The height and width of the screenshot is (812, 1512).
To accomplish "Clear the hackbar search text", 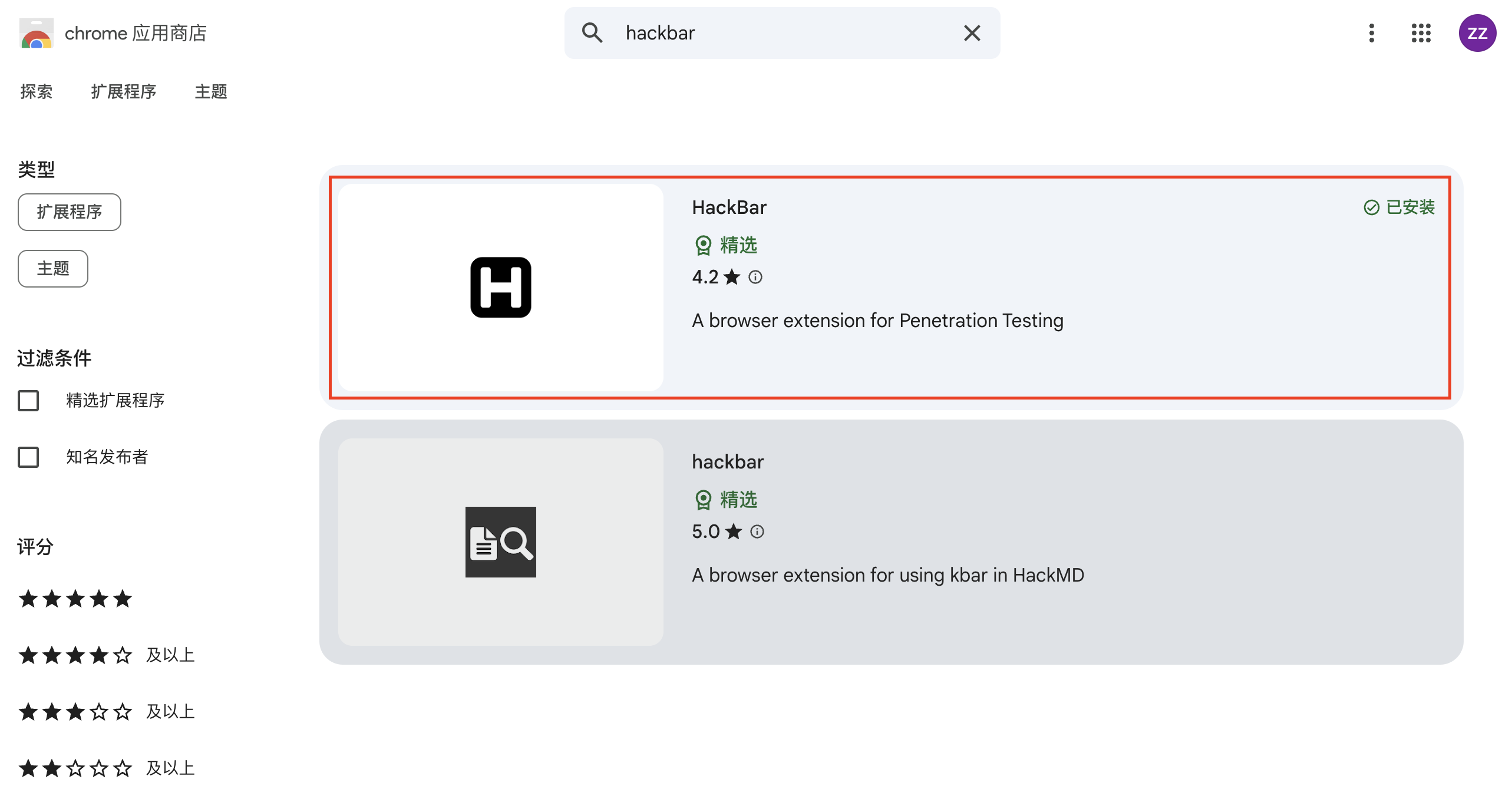I will 972,33.
